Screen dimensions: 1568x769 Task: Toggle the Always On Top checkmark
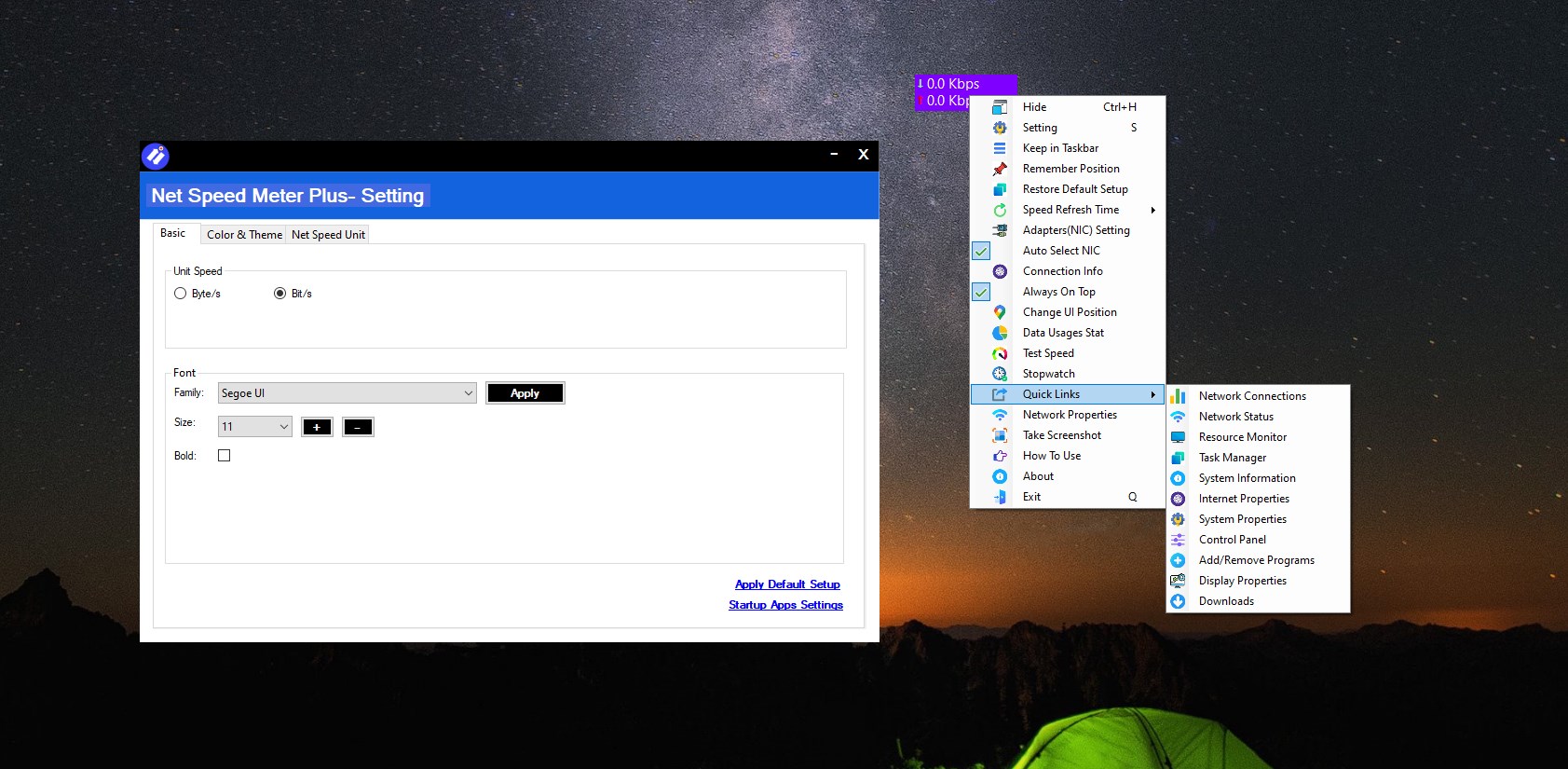click(x=981, y=292)
